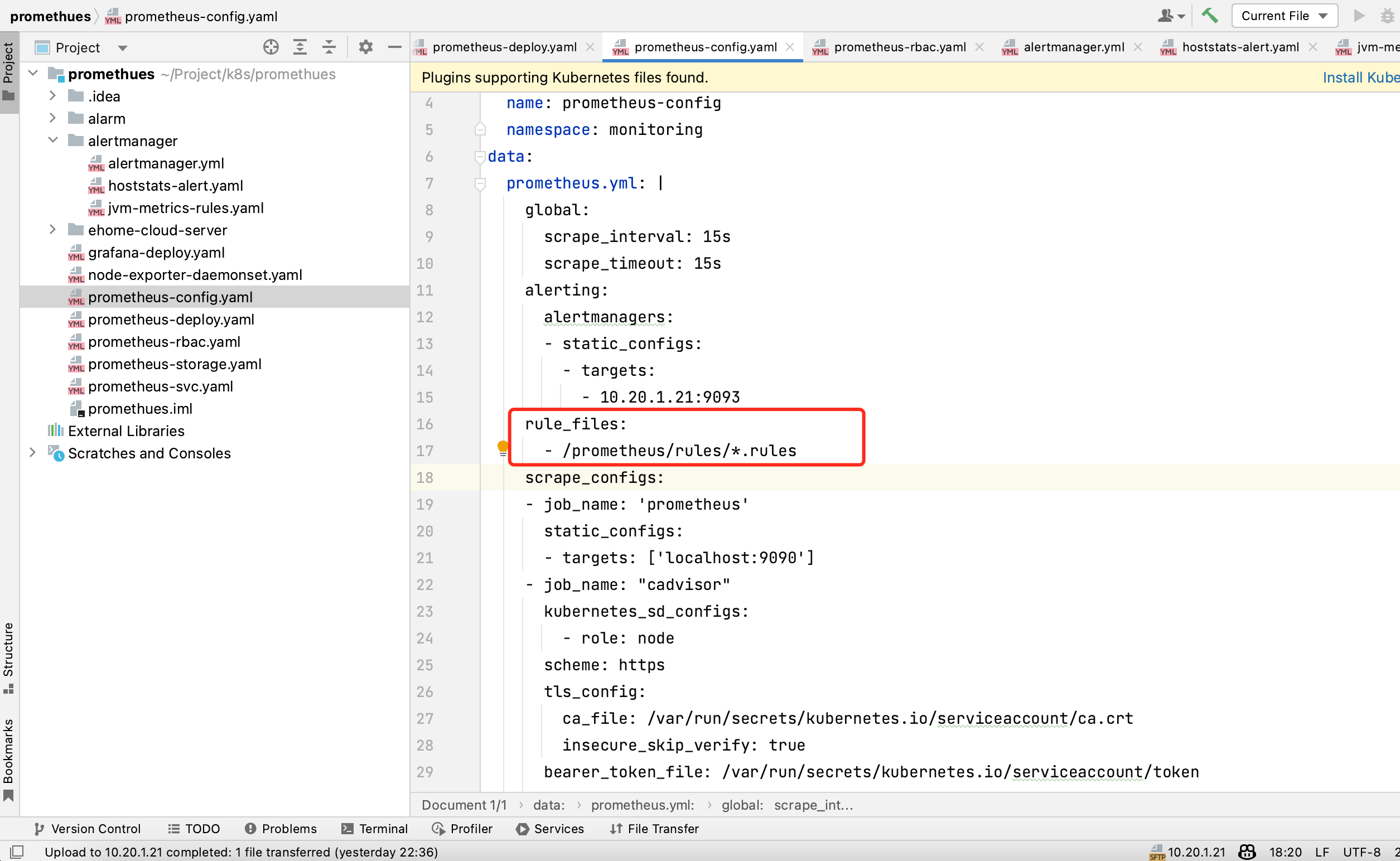Click the Install Kubernetes plugin link

coord(1360,78)
